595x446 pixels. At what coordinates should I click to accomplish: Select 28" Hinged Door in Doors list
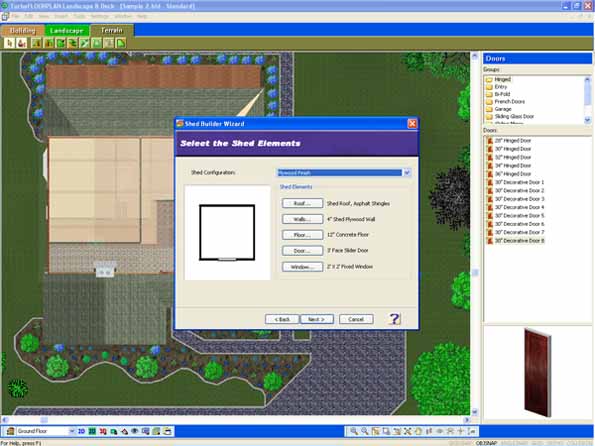click(x=513, y=140)
